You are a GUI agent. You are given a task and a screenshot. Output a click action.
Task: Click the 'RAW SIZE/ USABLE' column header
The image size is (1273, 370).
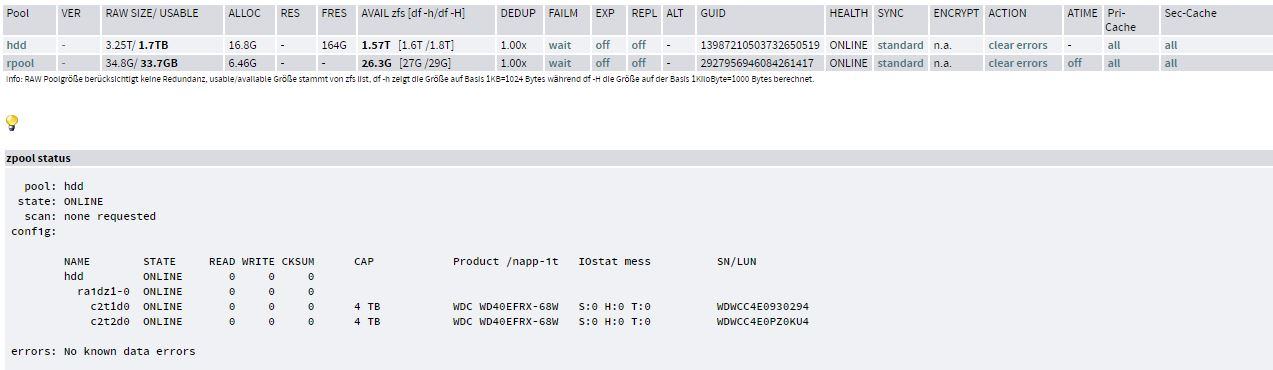click(x=152, y=14)
